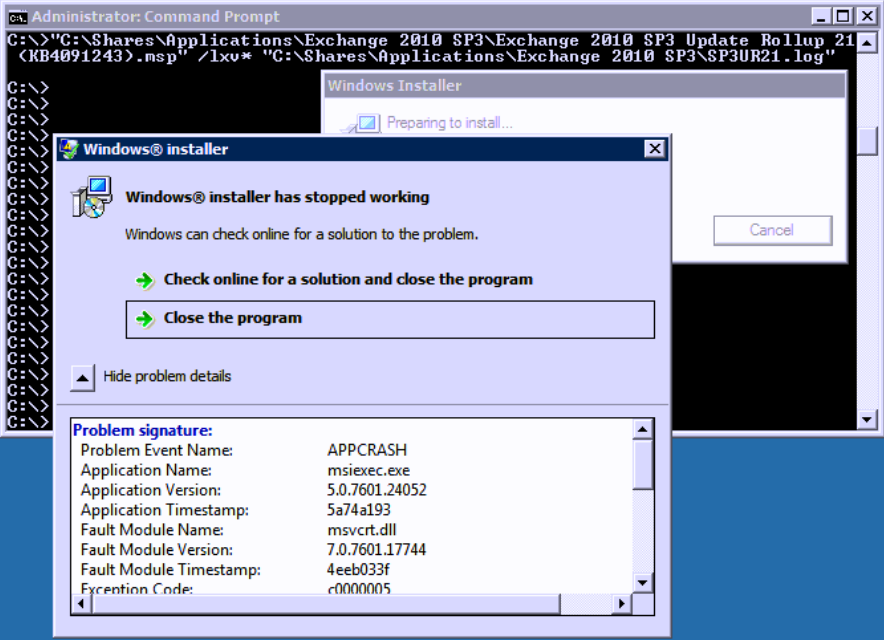Click the Fault Module Name label
Viewport: 884px width, 640px height.
pyautogui.click(x=152, y=529)
